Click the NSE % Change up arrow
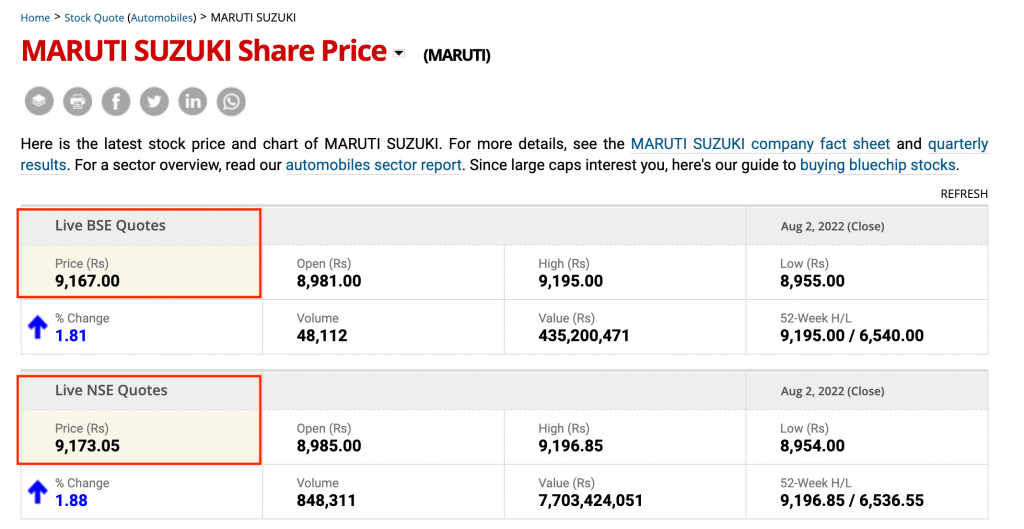 click(38, 492)
